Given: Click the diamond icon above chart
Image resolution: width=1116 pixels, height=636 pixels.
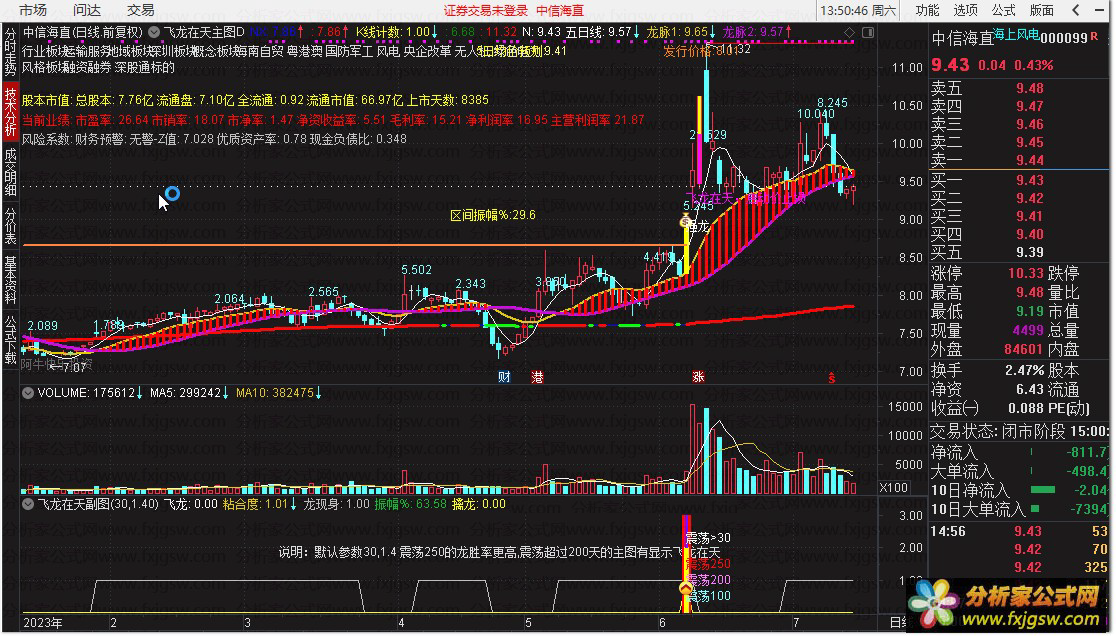Looking at the screenshot, I should point(849,33).
